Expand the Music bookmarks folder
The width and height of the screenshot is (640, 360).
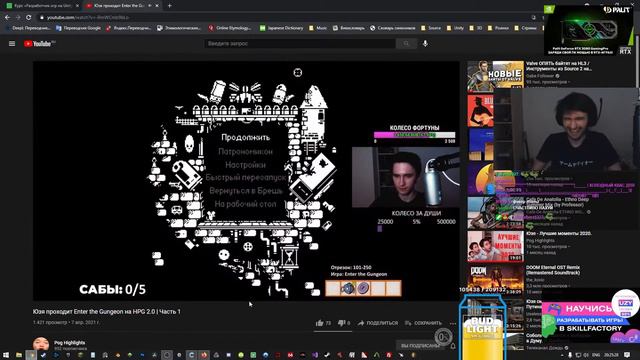click(x=318, y=28)
